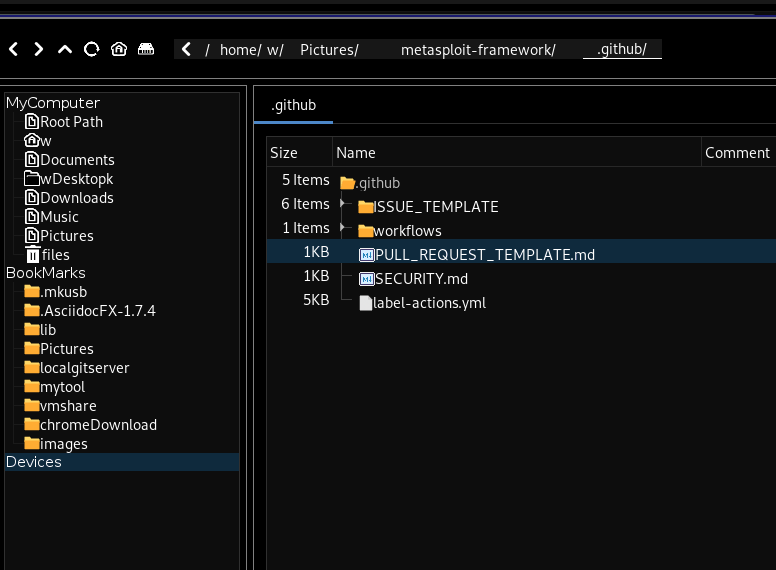Open Pictures under BookMarks
The image size is (776, 570).
[67, 349]
